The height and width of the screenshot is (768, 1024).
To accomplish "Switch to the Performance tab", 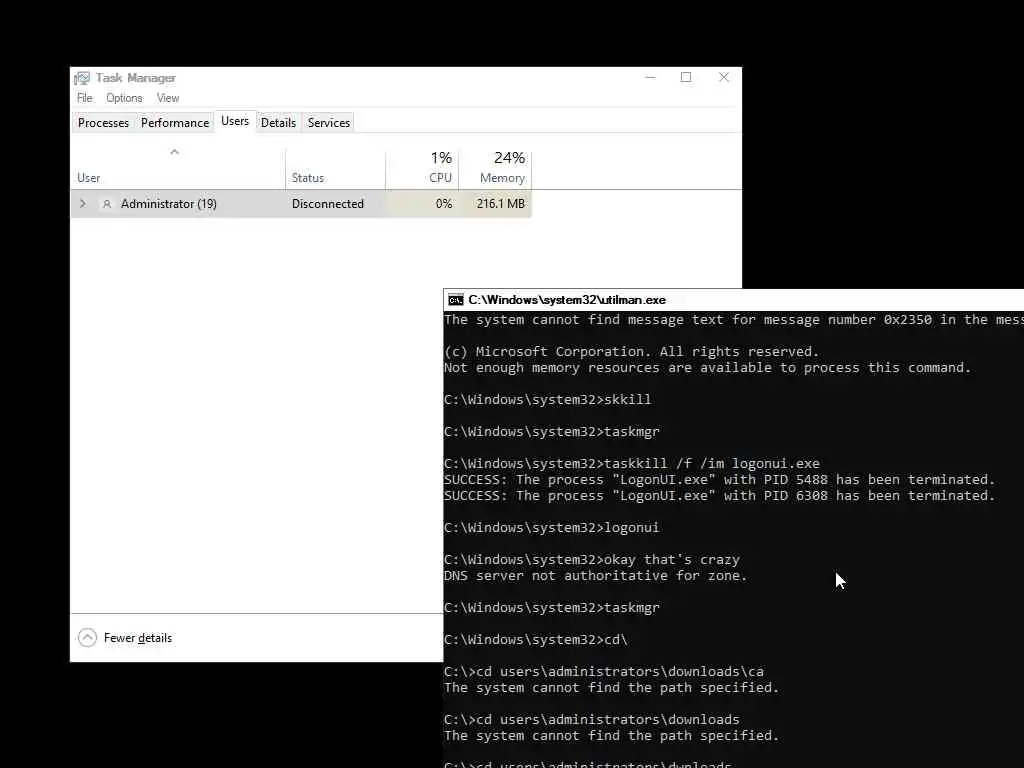I will pyautogui.click(x=175, y=123).
